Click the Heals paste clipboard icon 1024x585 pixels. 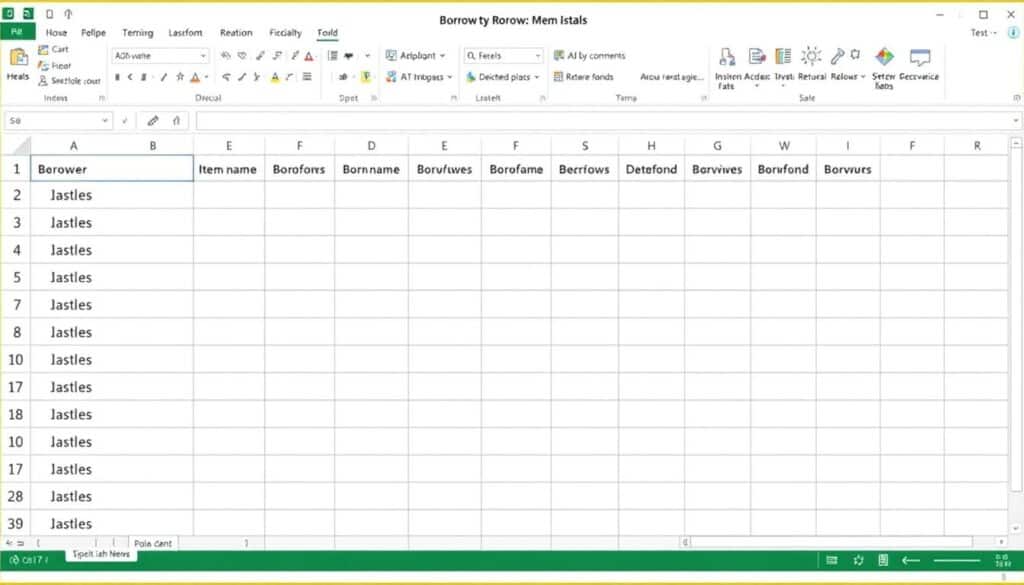coord(18,58)
